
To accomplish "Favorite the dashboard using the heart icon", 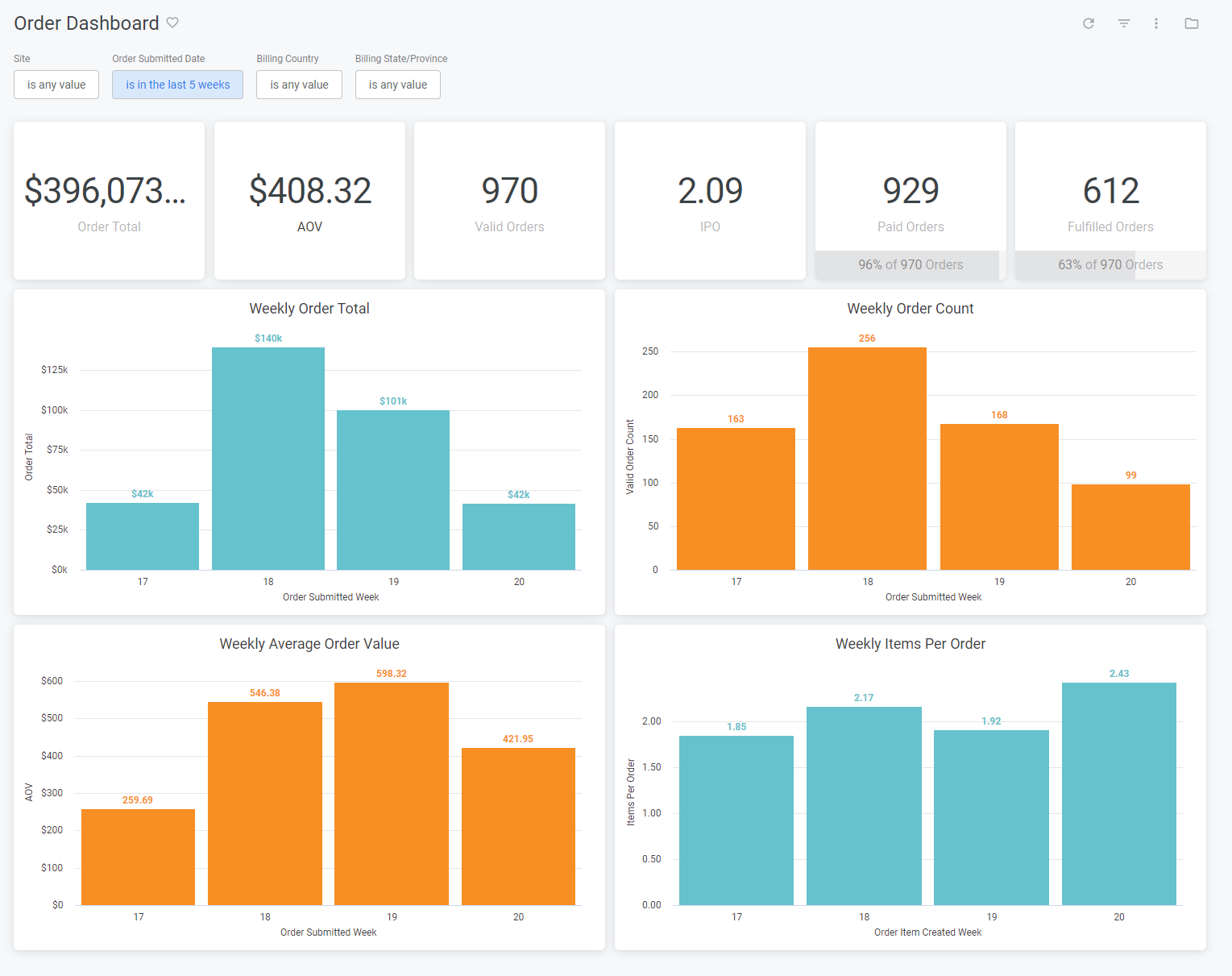I will (x=172, y=23).
